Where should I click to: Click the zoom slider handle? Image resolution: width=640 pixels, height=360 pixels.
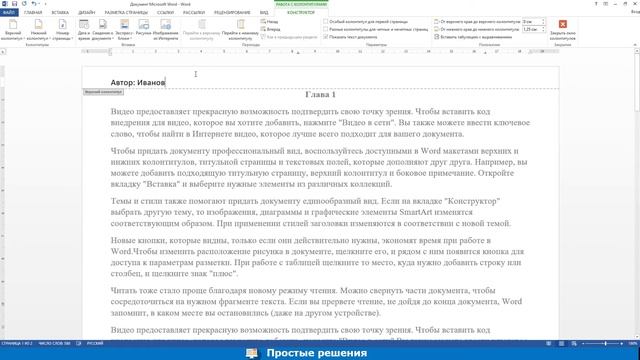[605, 344]
